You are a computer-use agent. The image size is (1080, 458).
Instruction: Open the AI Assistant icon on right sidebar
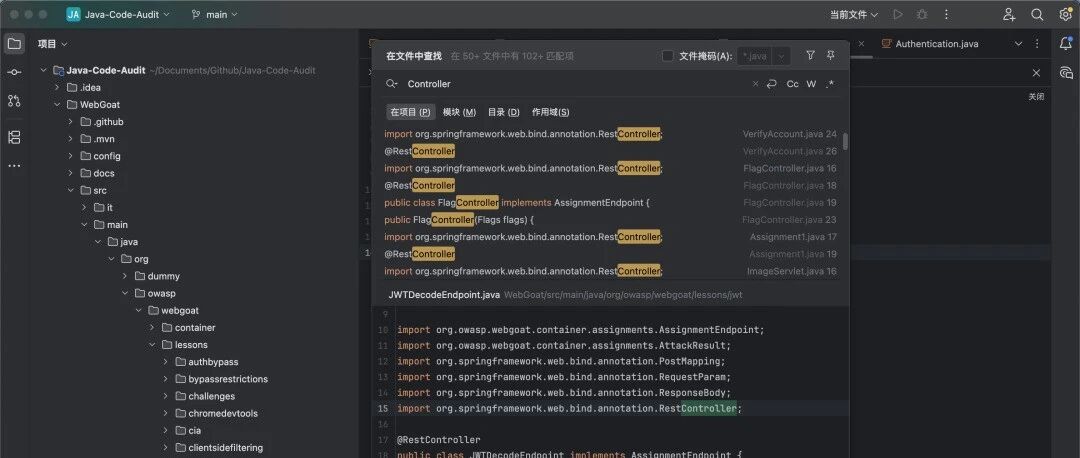point(1066,72)
